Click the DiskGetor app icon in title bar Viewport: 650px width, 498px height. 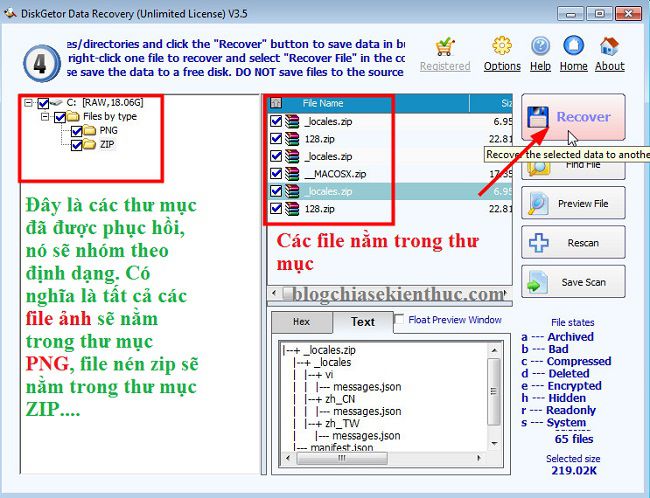click(x=10, y=13)
